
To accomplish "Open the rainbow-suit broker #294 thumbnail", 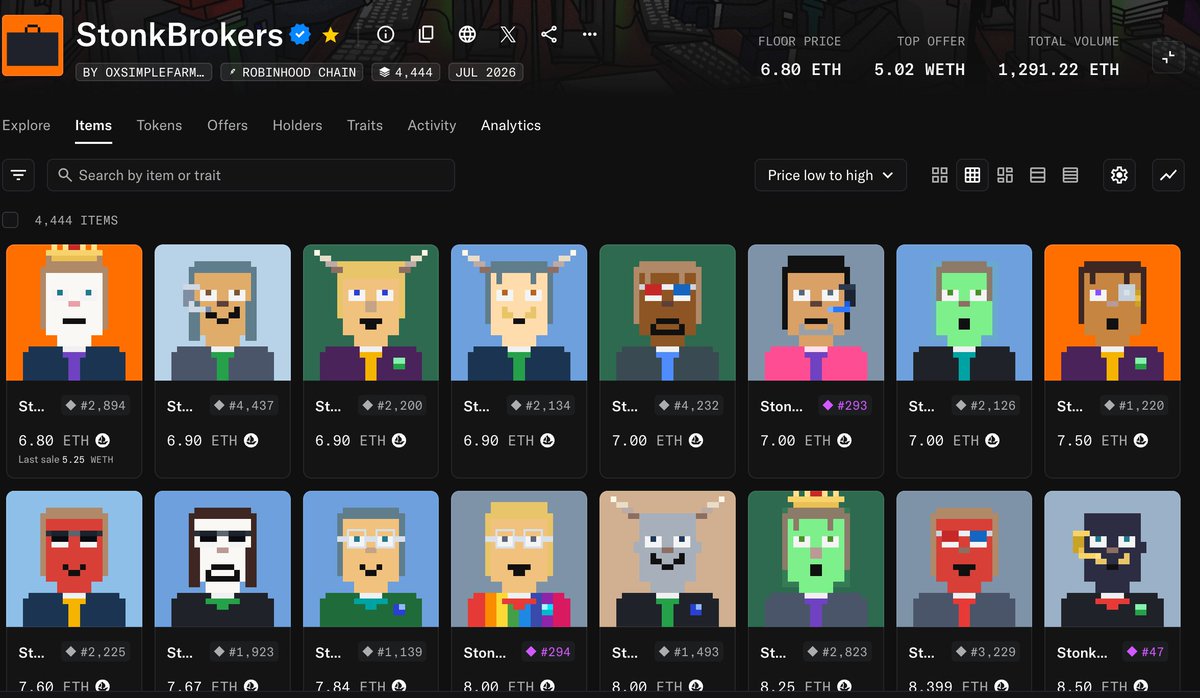I will 519,559.
